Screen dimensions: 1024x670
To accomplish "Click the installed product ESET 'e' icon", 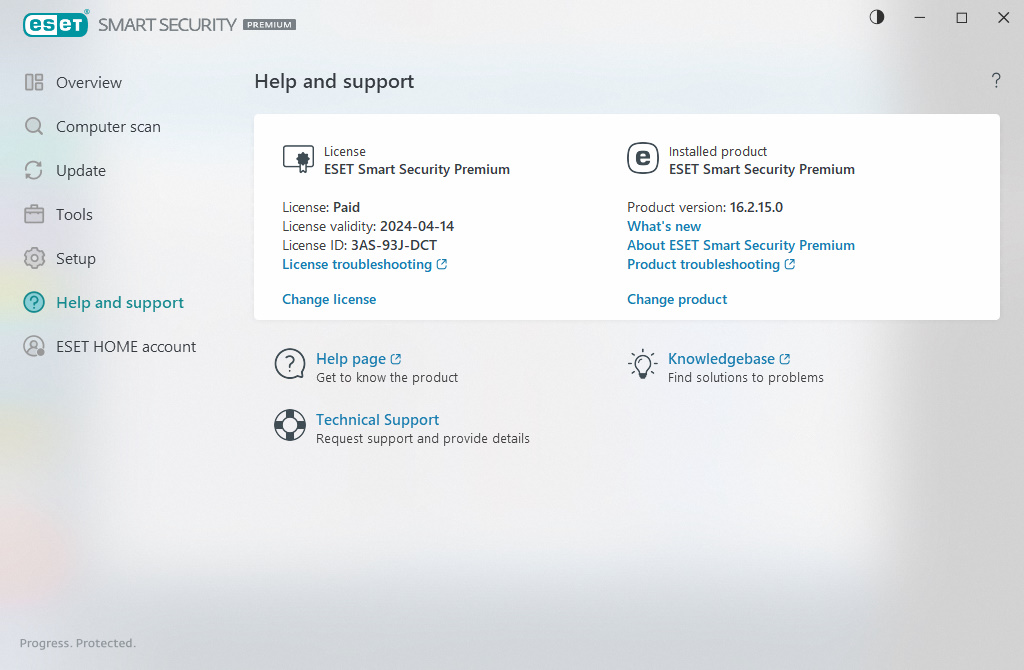I will pyautogui.click(x=643, y=158).
